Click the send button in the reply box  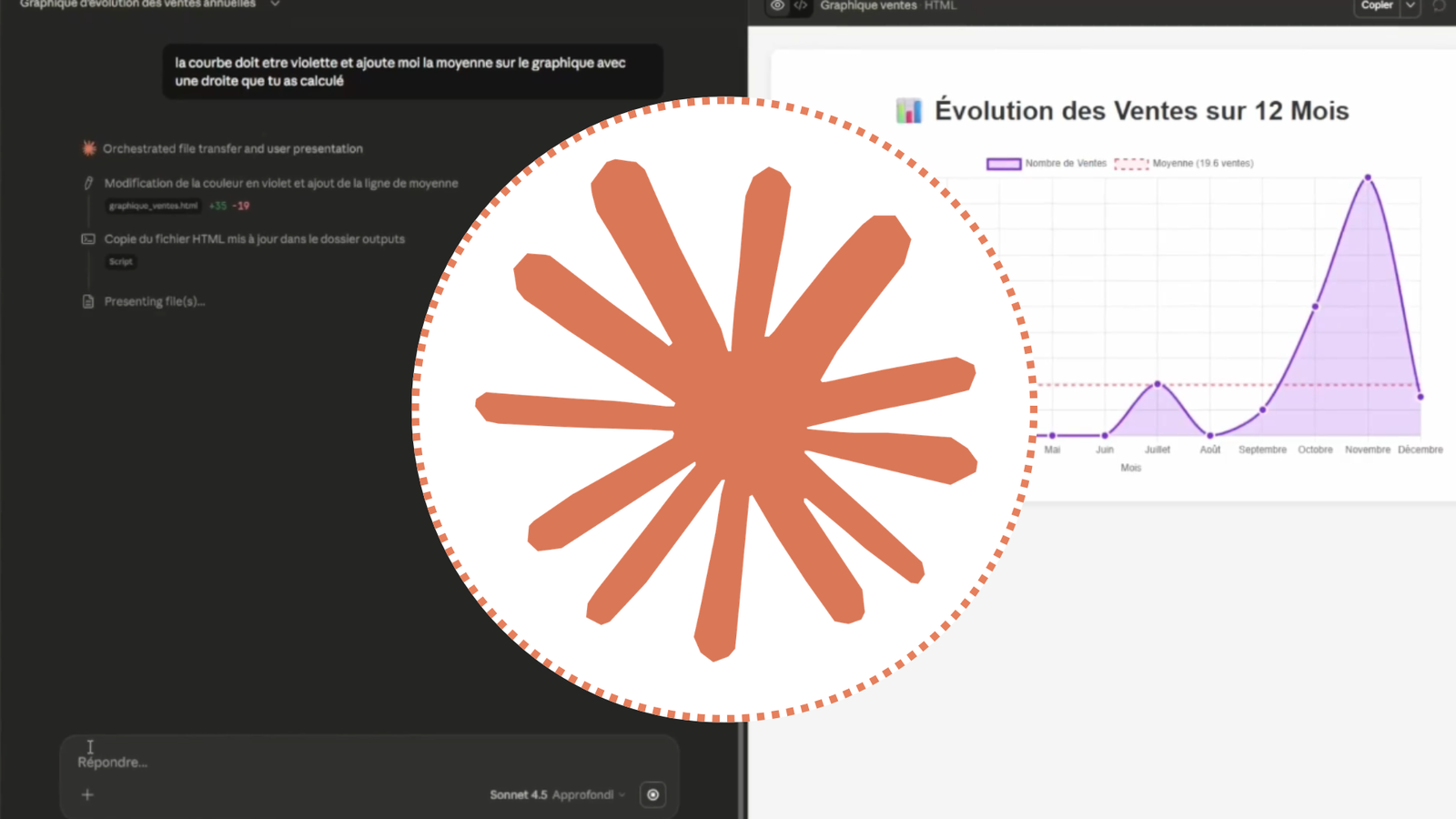pyautogui.click(x=652, y=794)
